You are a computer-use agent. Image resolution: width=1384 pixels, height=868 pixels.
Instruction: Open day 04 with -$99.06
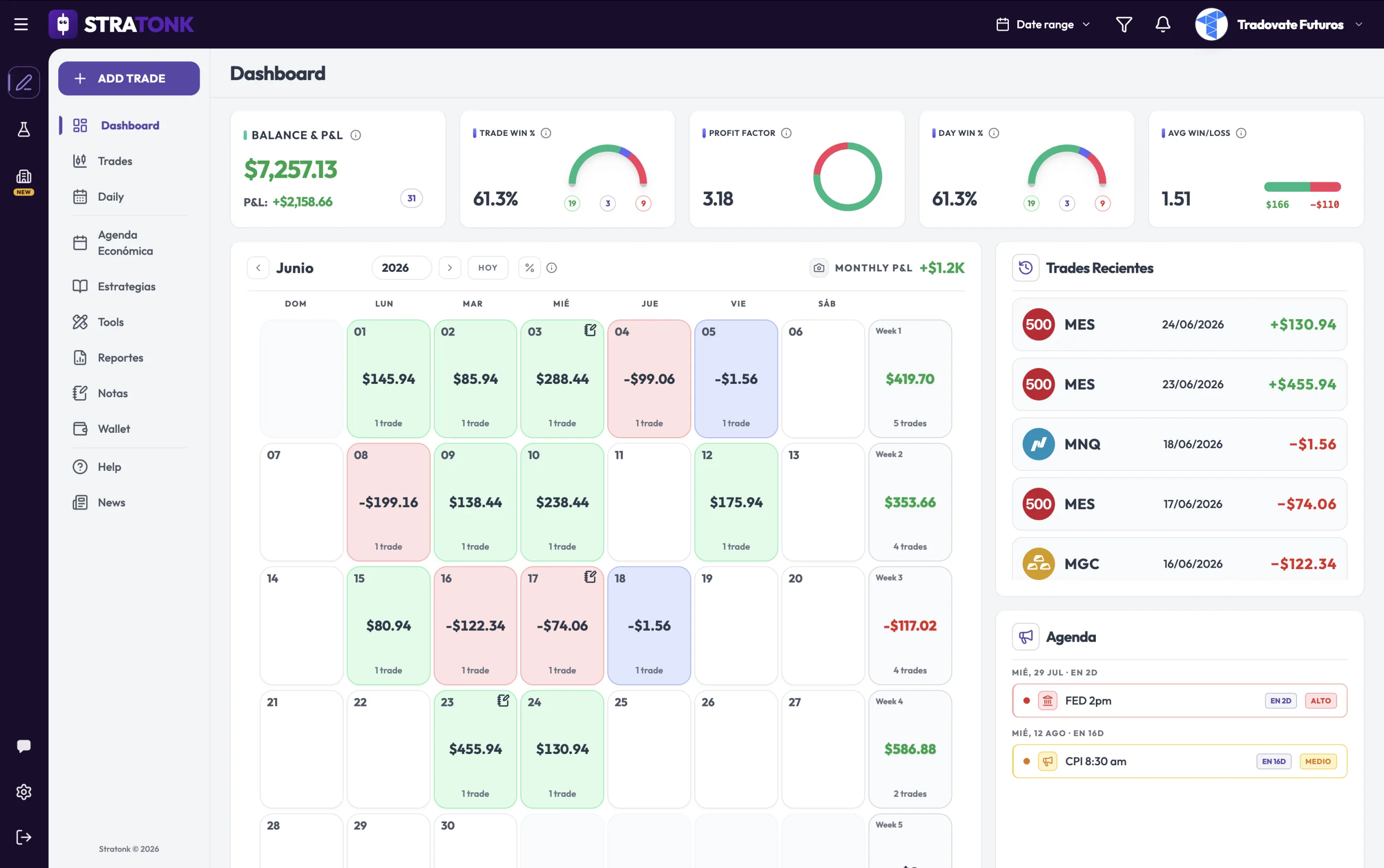point(649,379)
